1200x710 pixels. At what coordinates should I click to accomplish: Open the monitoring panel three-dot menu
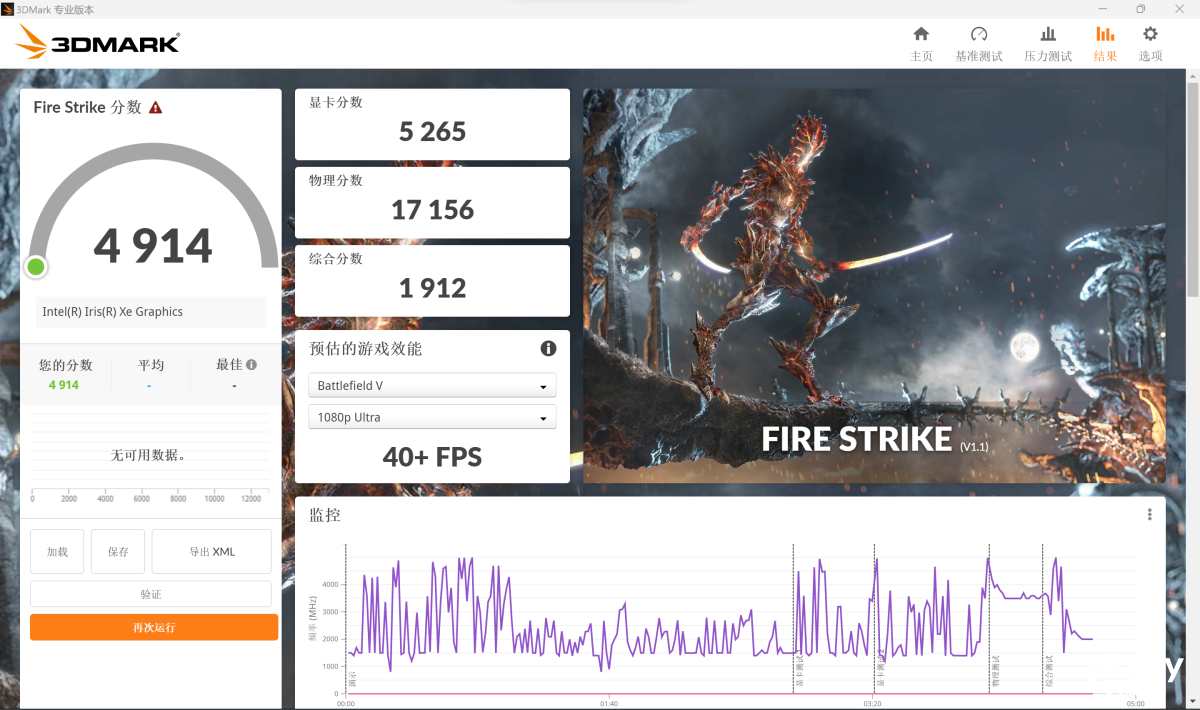pyautogui.click(x=1149, y=514)
